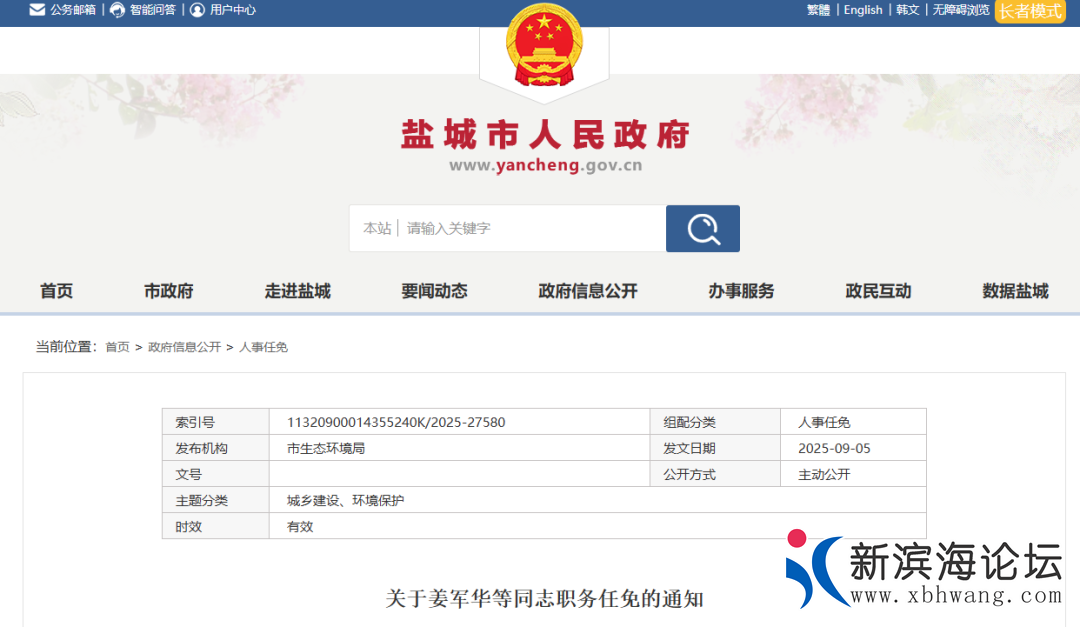Open 无障碍浏览 accessibility browsing

tap(960, 10)
